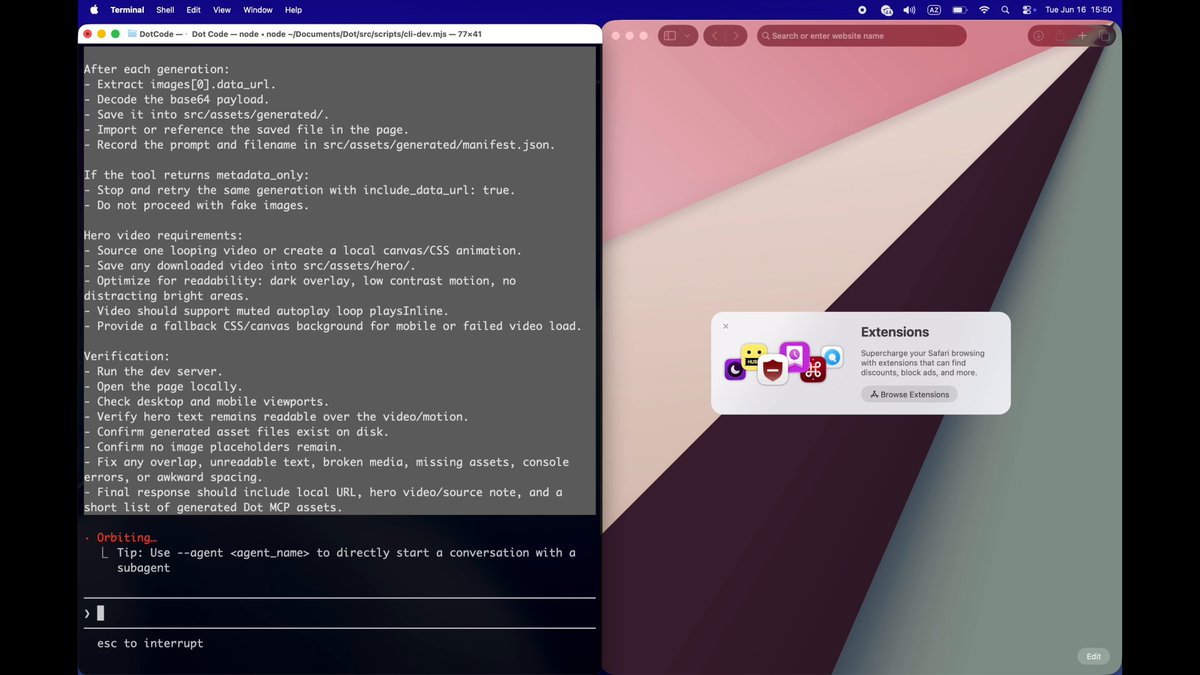The image size is (1200, 675).
Task: Open the volume control in menu bar
Action: coord(909,9)
